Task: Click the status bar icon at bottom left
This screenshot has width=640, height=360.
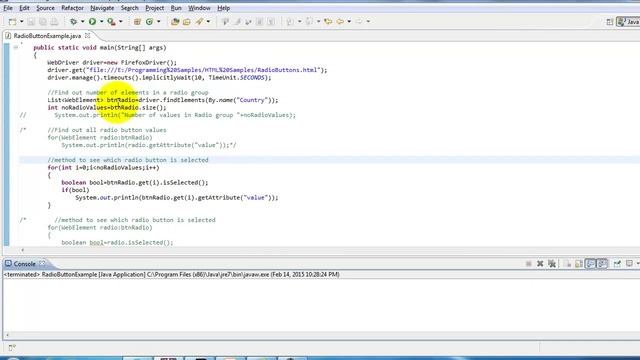Action: pyautogui.click(x=12, y=347)
